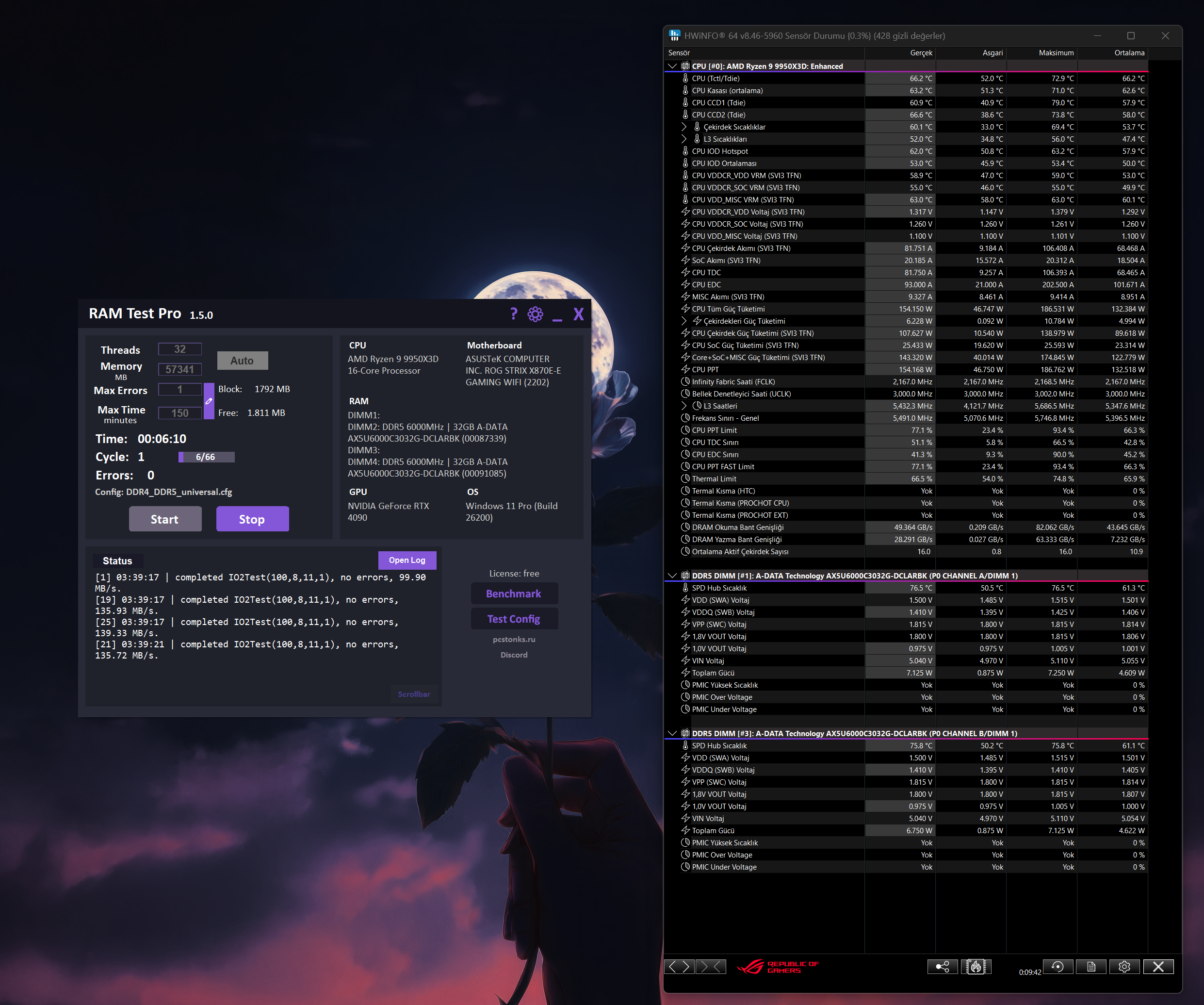Viewport: 1204px width, 1005px height.
Task: Close HWiNFO sensors with bottom X button
Action: tap(1158, 967)
